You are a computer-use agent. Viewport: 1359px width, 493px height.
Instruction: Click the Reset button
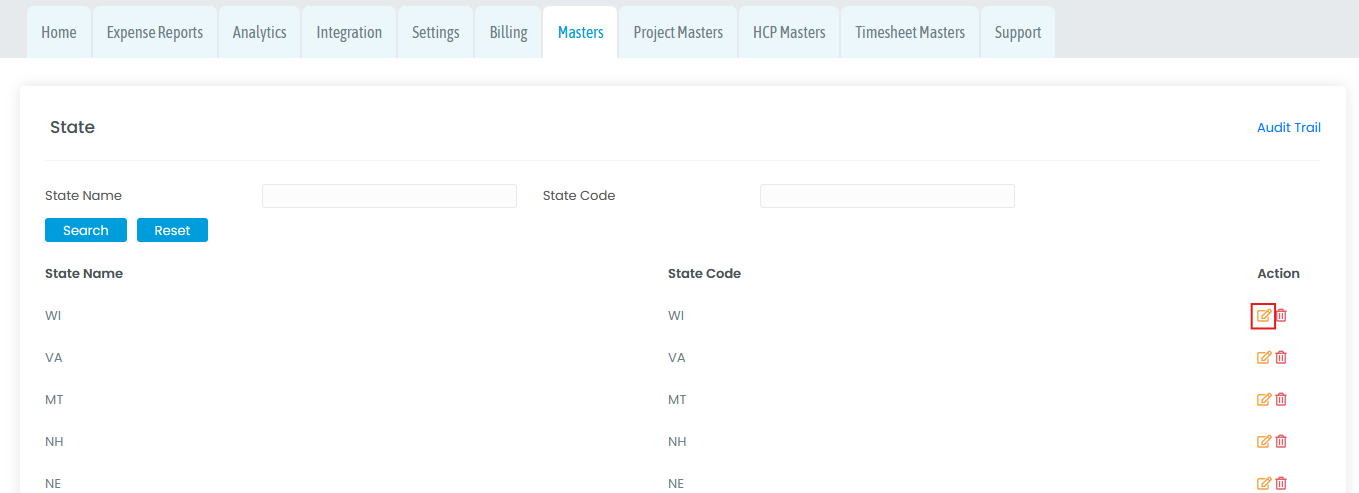tap(172, 230)
